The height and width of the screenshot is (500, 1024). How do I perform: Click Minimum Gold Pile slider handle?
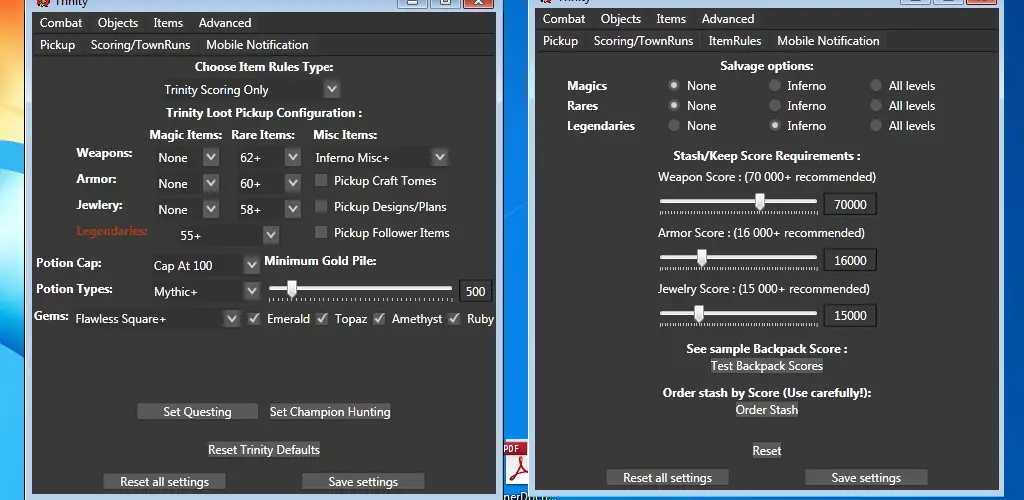pyautogui.click(x=292, y=288)
